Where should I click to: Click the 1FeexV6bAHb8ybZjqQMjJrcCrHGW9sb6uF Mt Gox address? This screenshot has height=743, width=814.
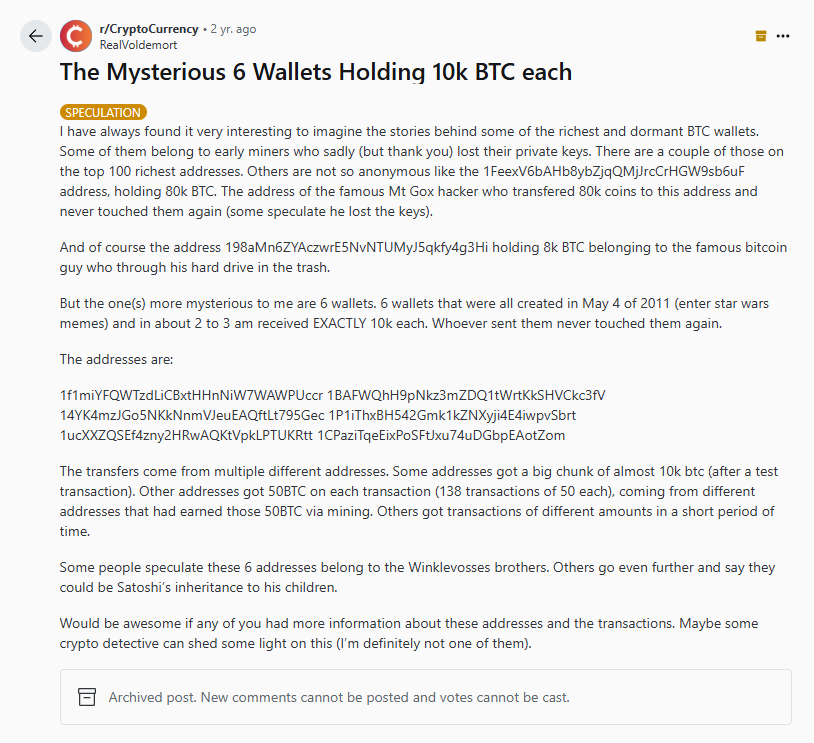[614, 171]
